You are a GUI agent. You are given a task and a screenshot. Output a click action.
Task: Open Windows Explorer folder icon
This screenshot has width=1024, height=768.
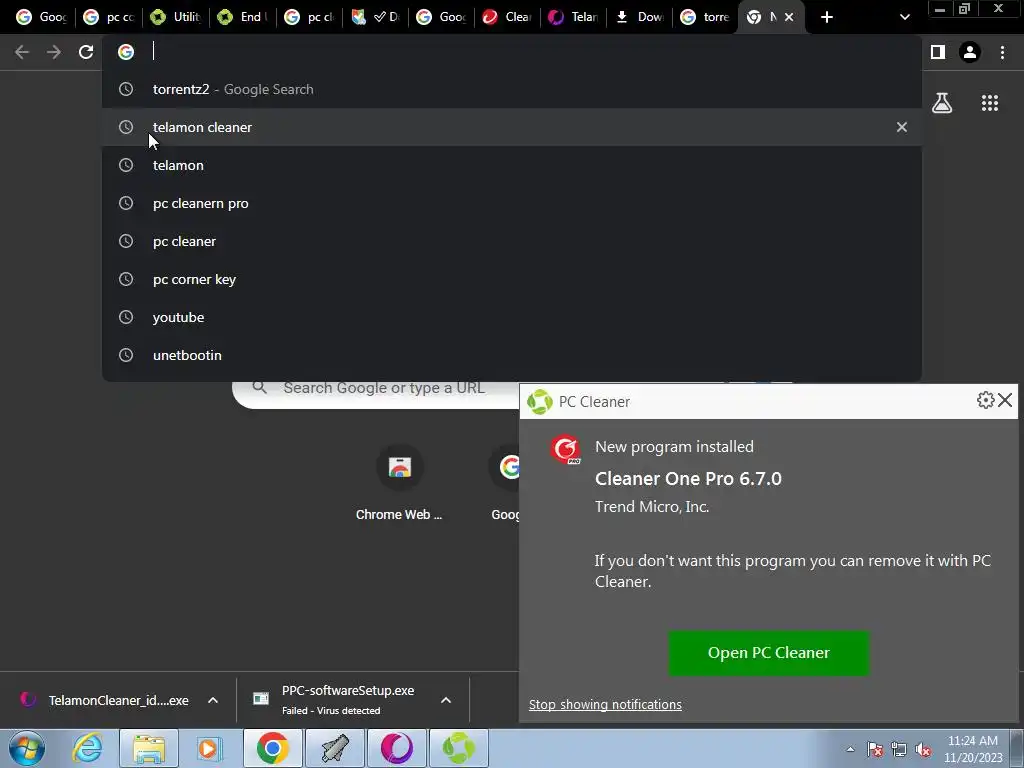tap(149, 748)
